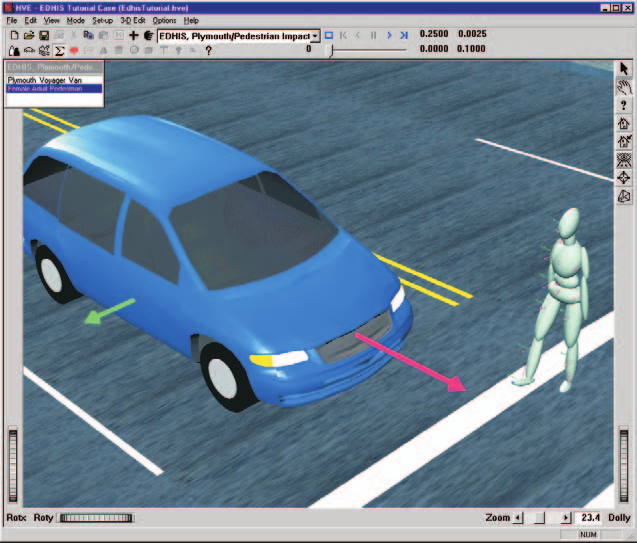Click the simulation time slider
637x543 pixels.
tap(368, 50)
